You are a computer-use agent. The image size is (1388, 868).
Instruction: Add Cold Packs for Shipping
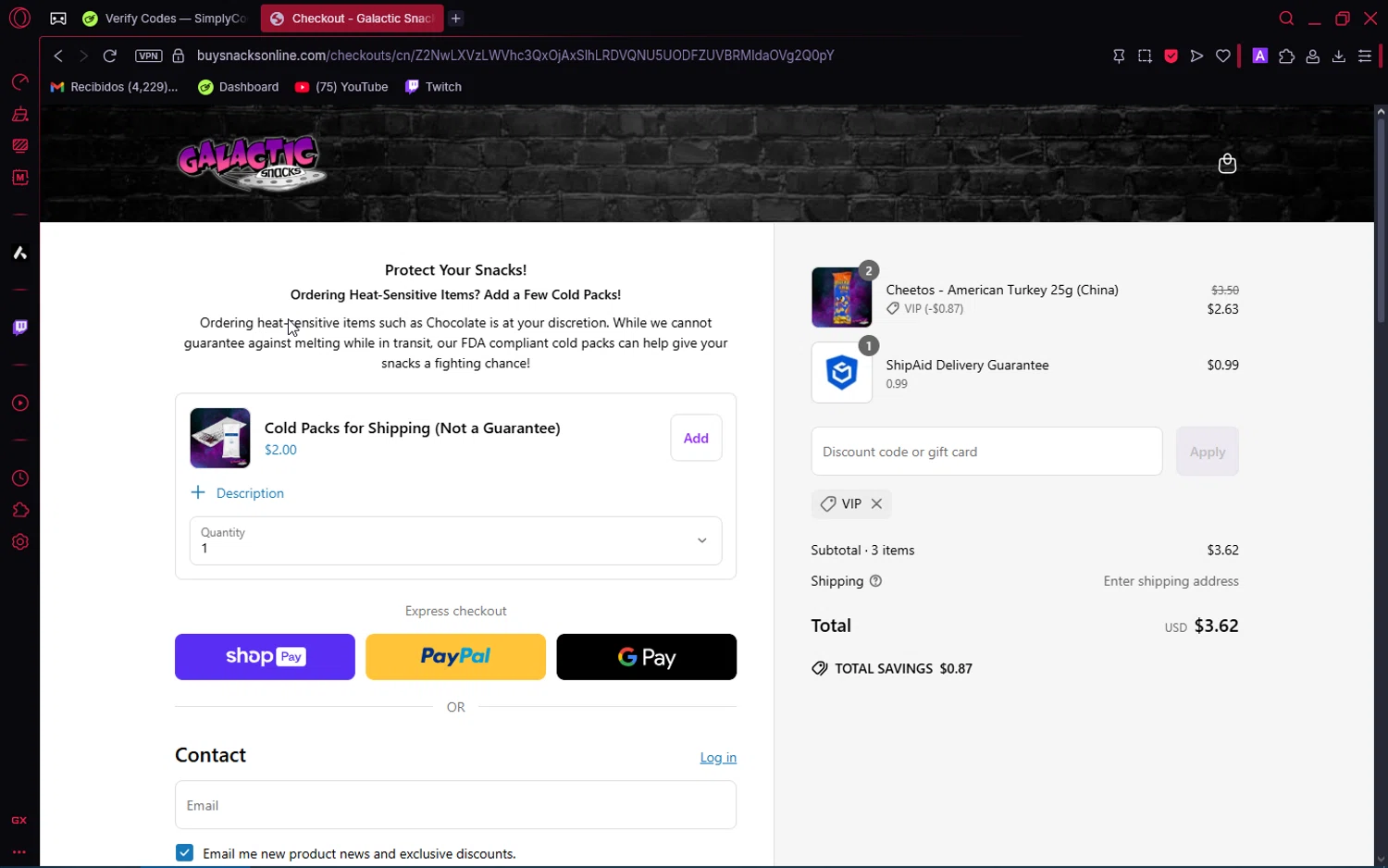696,439
